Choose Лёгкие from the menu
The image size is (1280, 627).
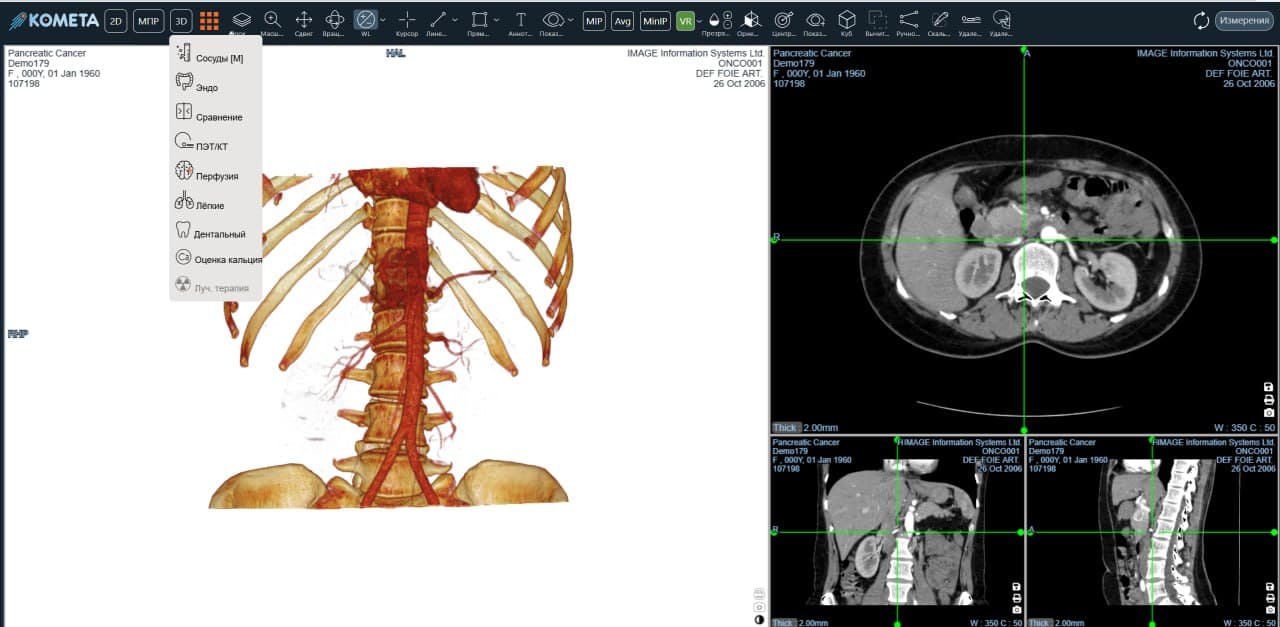click(216, 203)
